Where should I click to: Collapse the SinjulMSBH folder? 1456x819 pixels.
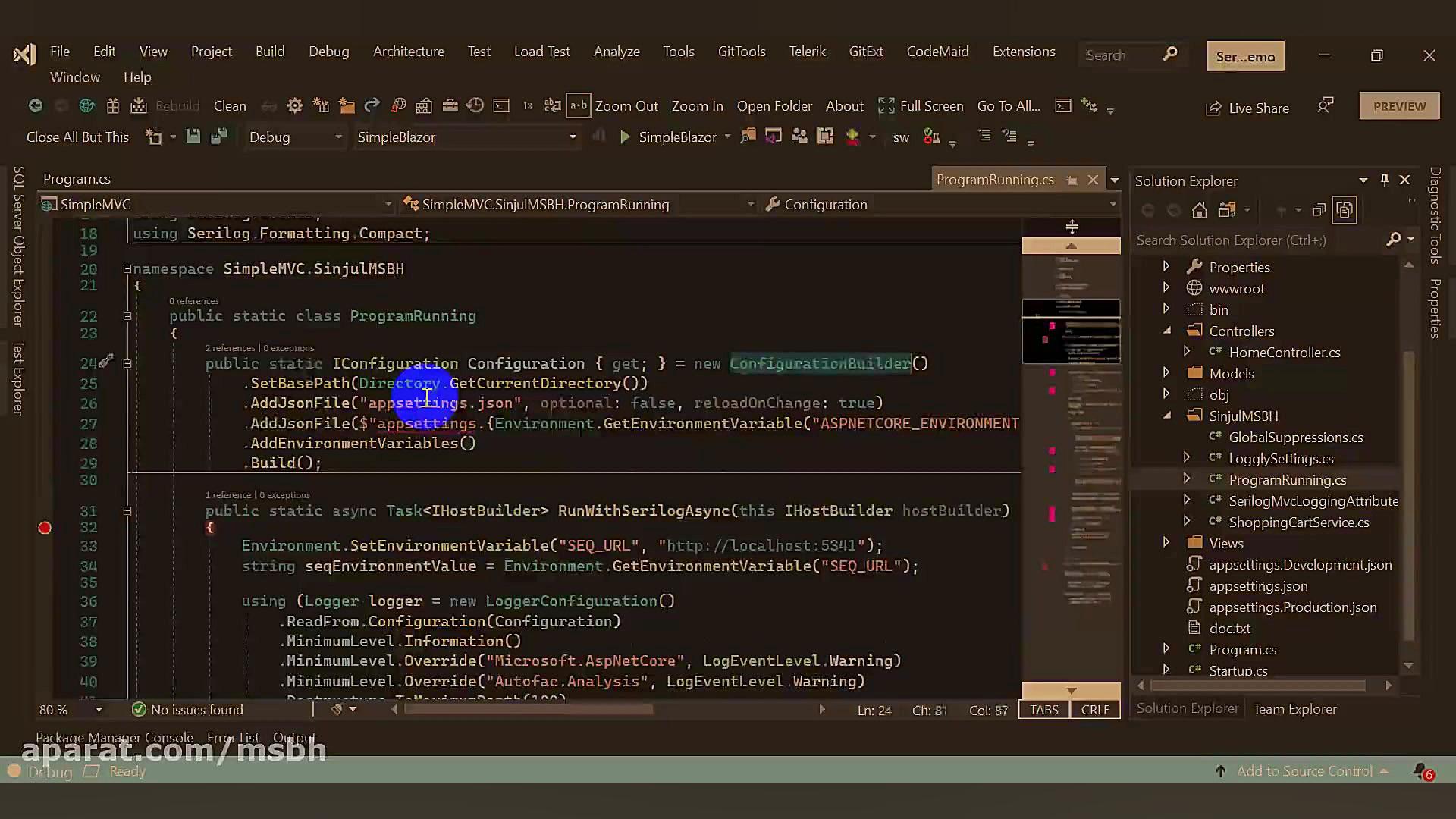tap(1167, 416)
